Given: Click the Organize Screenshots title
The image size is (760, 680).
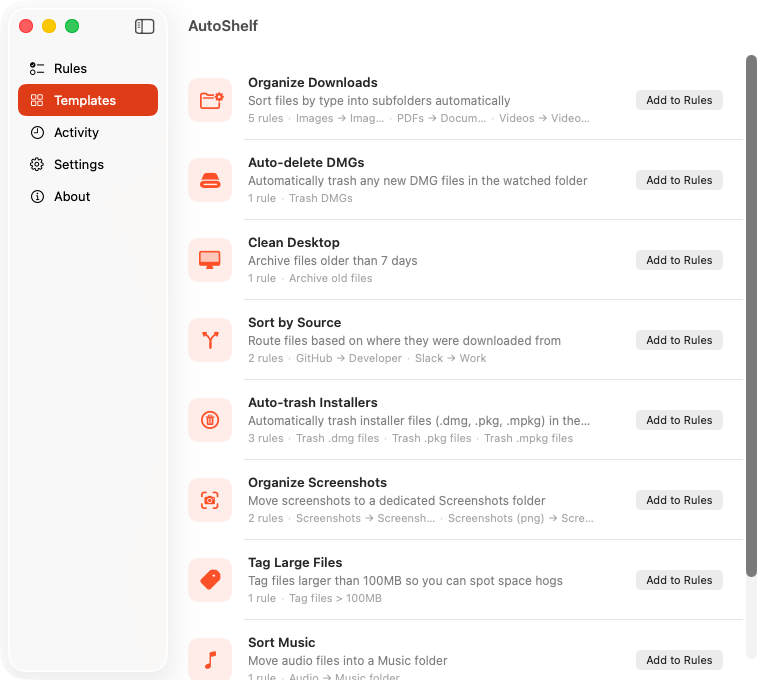Looking at the screenshot, I should click(317, 482).
